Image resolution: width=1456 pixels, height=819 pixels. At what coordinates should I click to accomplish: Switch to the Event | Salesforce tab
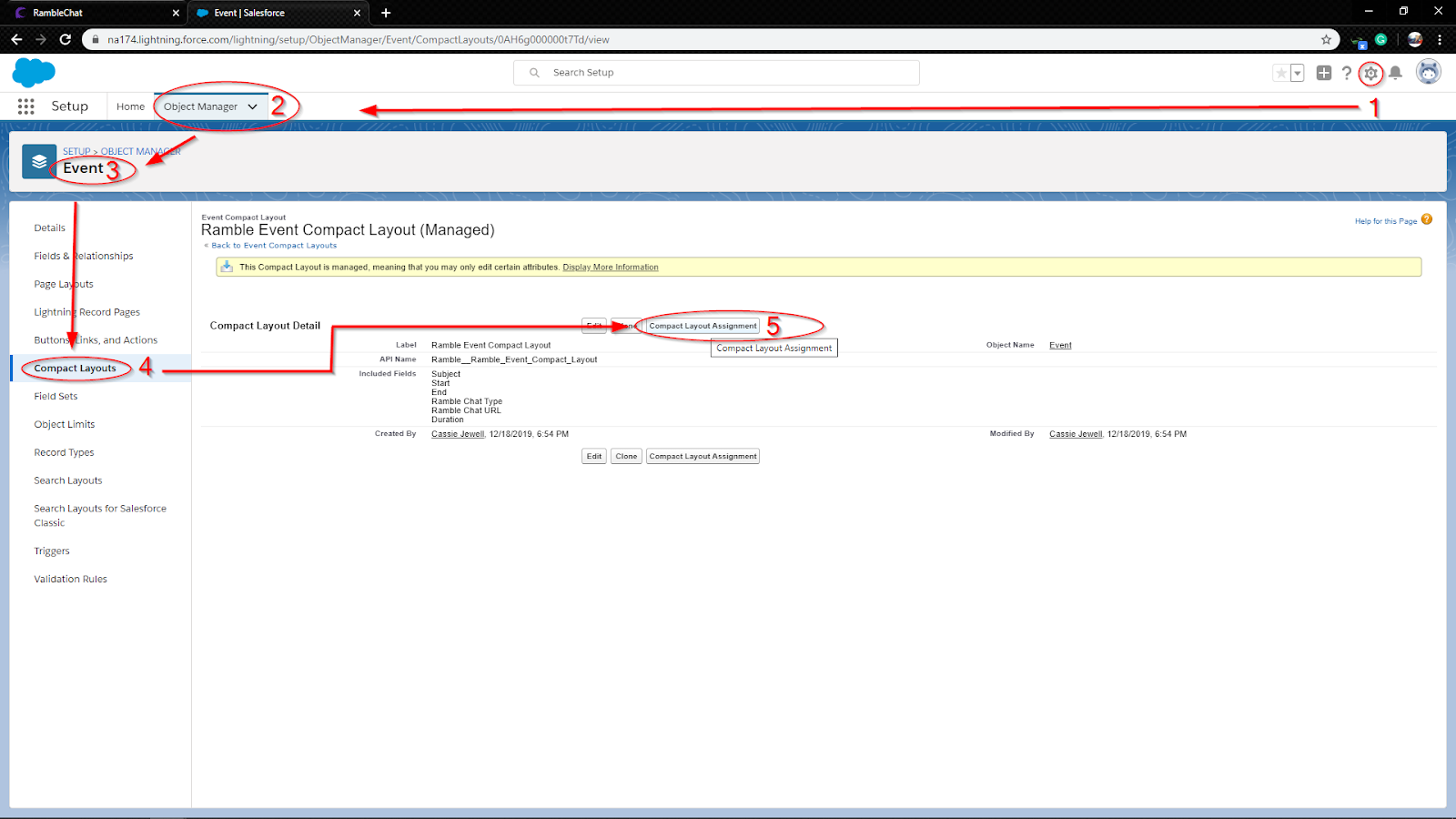pyautogui.click(x=278, y=13)
